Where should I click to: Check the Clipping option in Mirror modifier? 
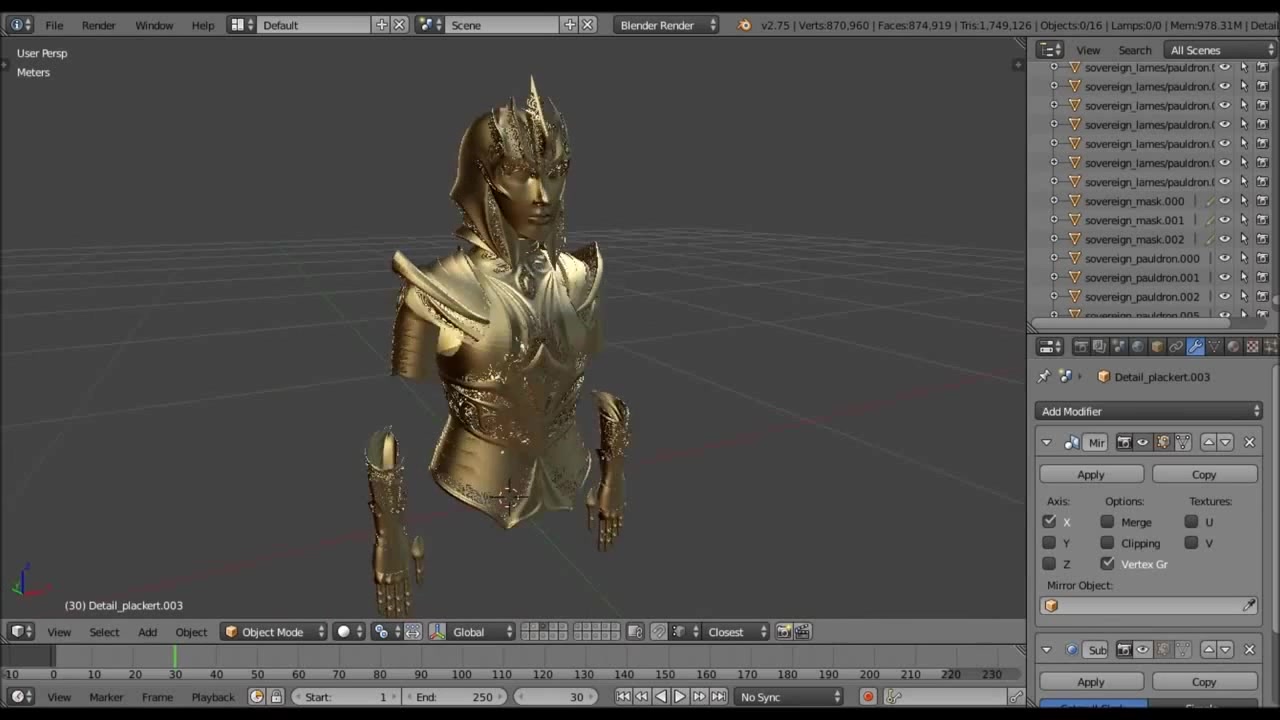tap(1107, 542)
